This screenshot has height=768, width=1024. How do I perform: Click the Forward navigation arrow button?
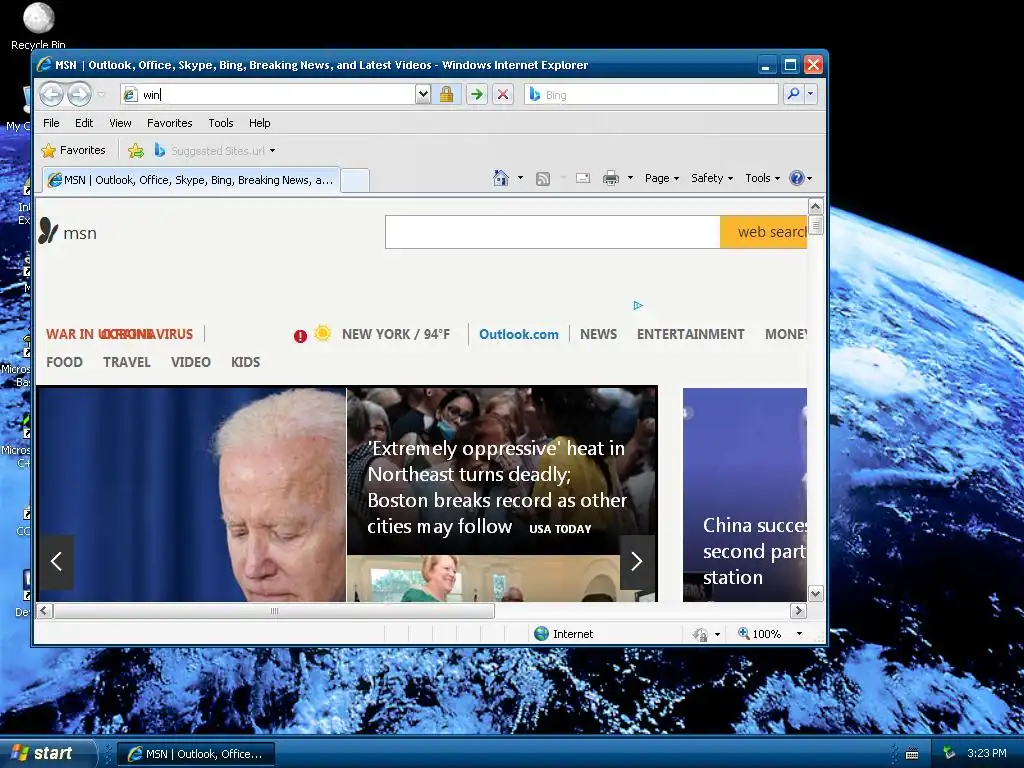pos(80,95)
